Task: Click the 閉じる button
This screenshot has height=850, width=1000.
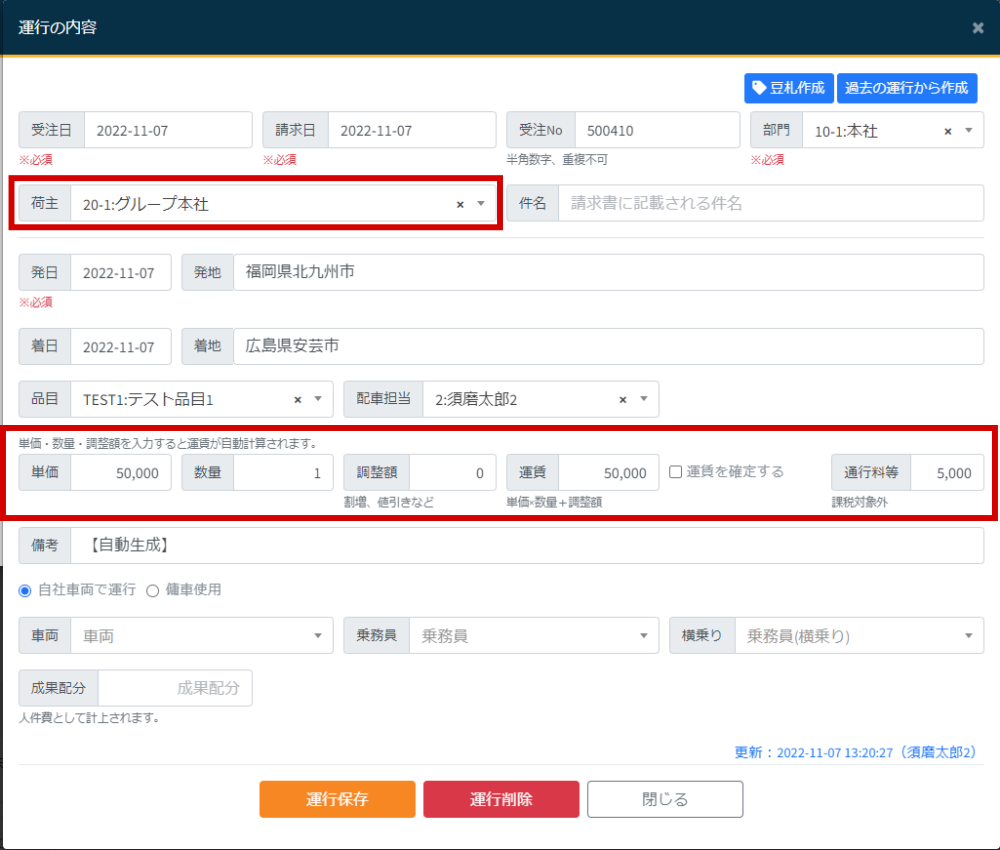Action: [665, 799]
